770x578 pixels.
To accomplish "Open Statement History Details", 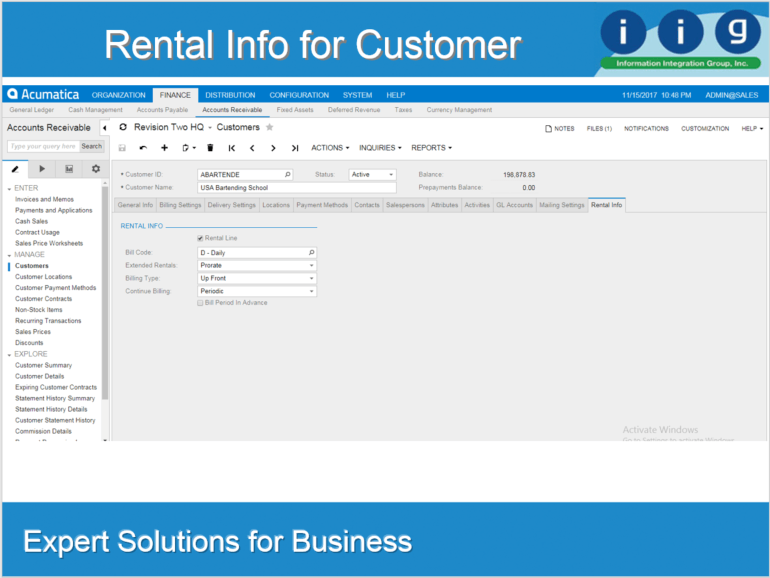I will tap(51, 410).
